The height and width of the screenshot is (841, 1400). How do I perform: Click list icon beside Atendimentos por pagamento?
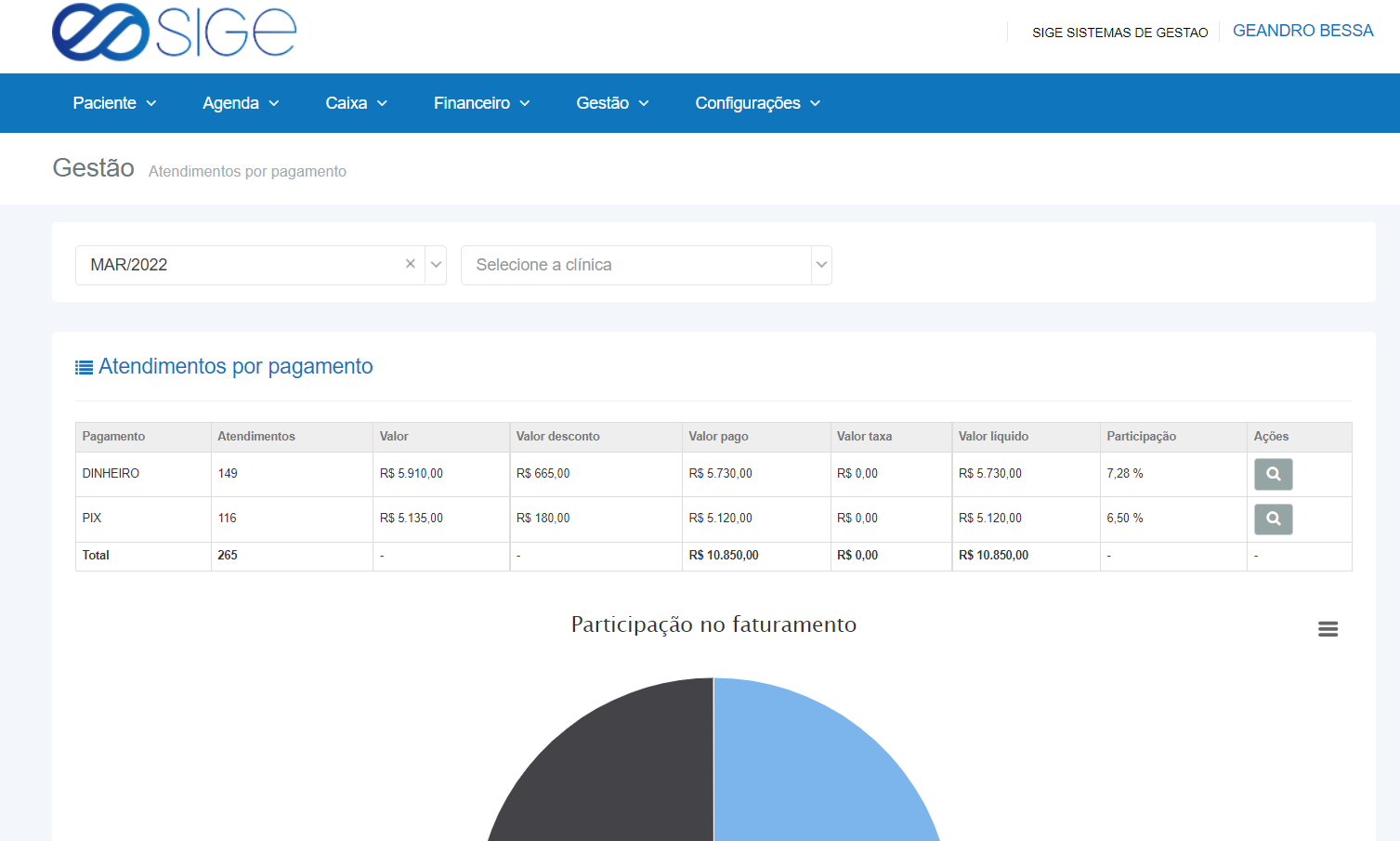coord(84,368)
